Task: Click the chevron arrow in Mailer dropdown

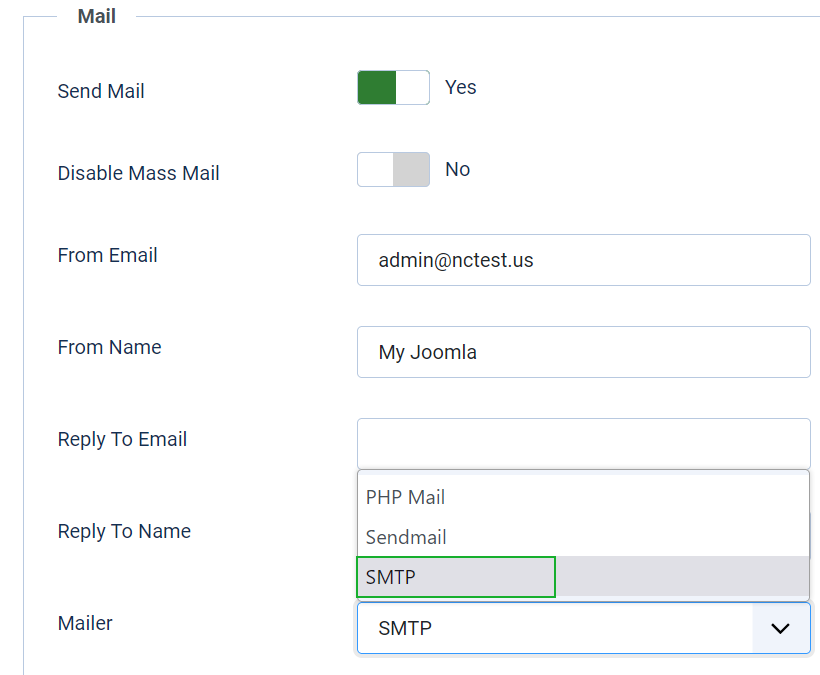Action: 780,628
